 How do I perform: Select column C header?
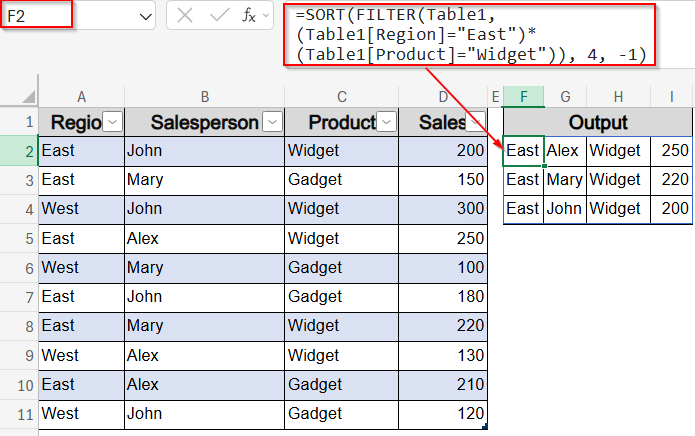341,96
